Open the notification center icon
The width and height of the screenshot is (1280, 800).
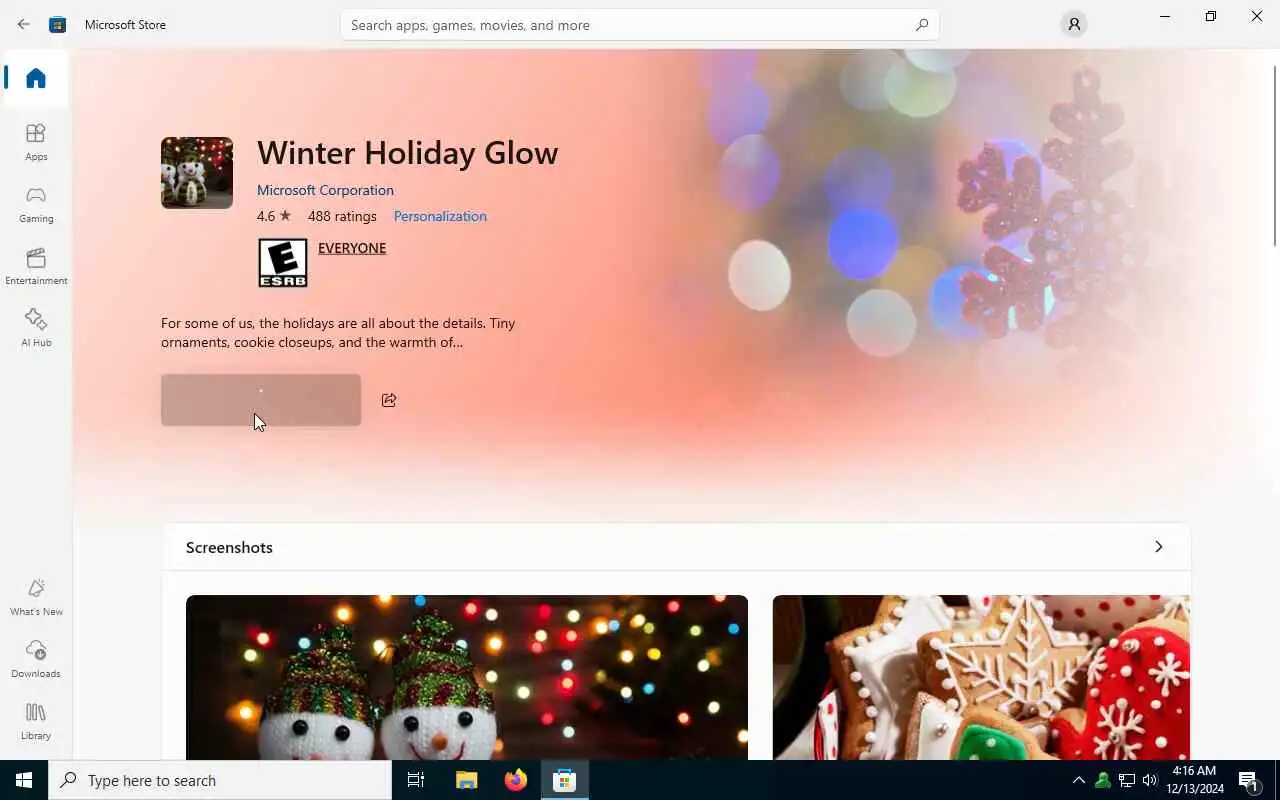[x=1249, y=780]
